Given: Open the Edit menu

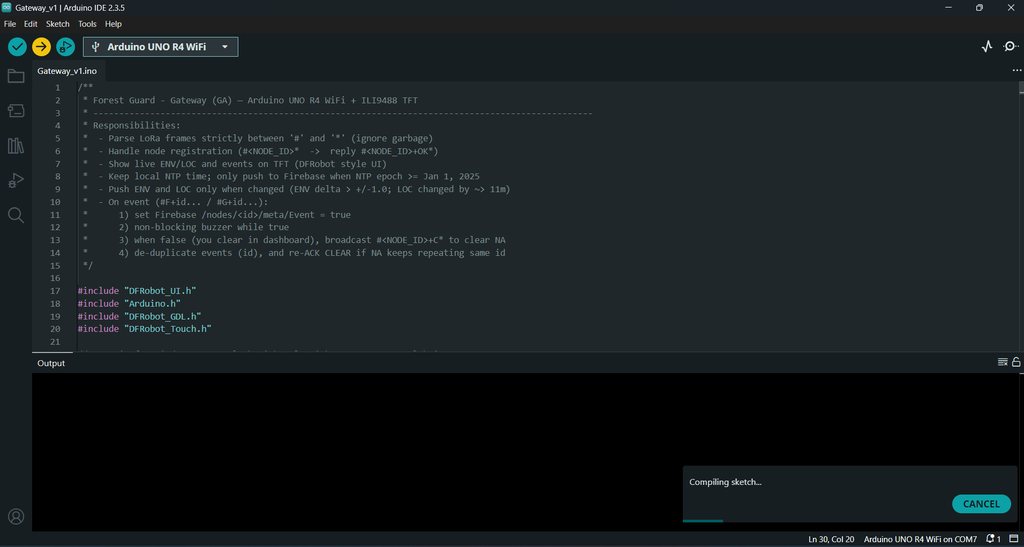Looking at the screenshot, I should (31, 23).
